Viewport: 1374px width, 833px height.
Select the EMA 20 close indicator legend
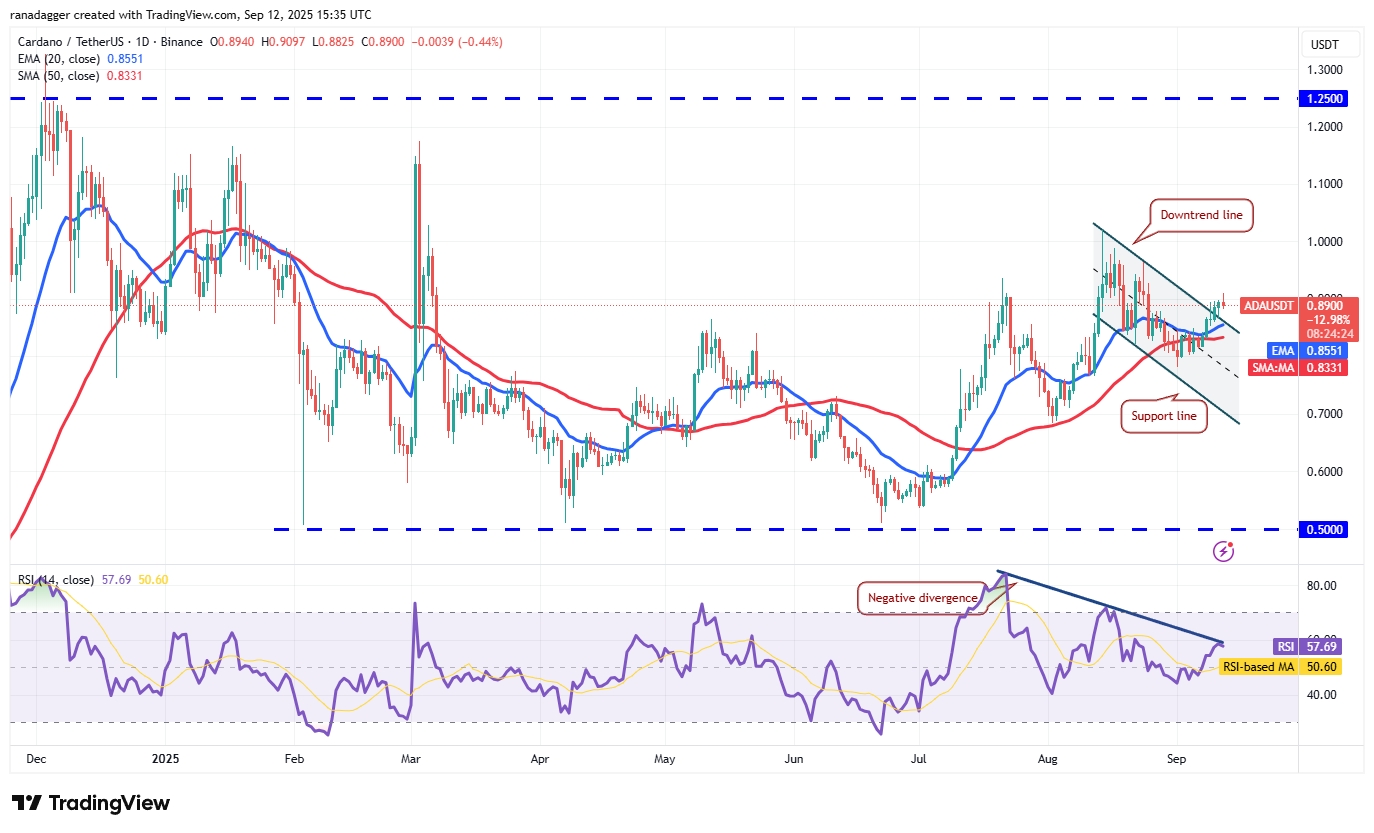72,59
